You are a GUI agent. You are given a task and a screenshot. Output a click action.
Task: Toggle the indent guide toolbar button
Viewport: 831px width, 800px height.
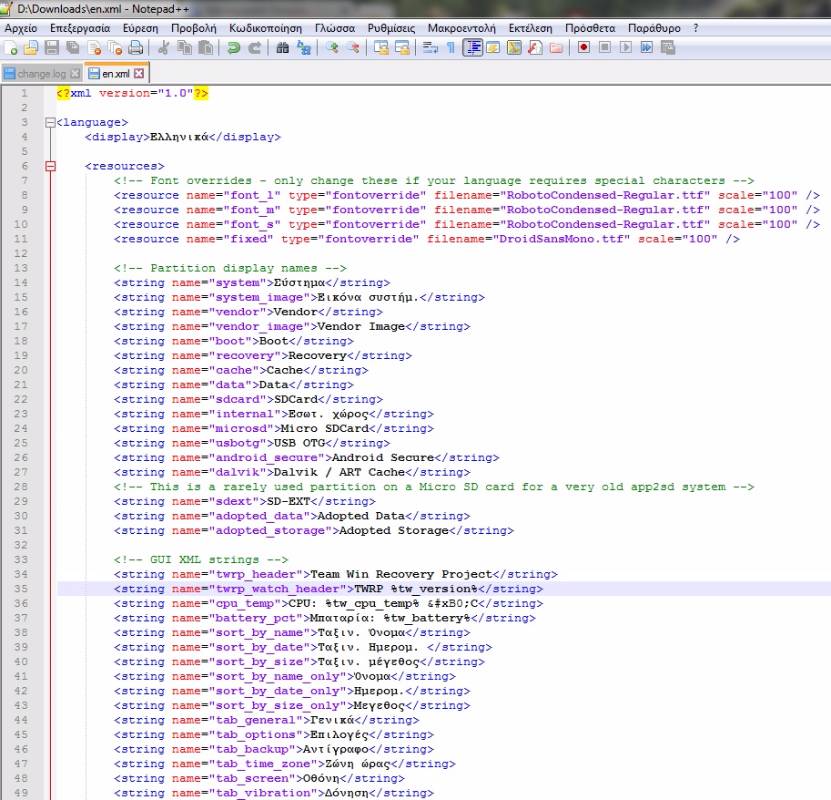click(x=472, y=48)
